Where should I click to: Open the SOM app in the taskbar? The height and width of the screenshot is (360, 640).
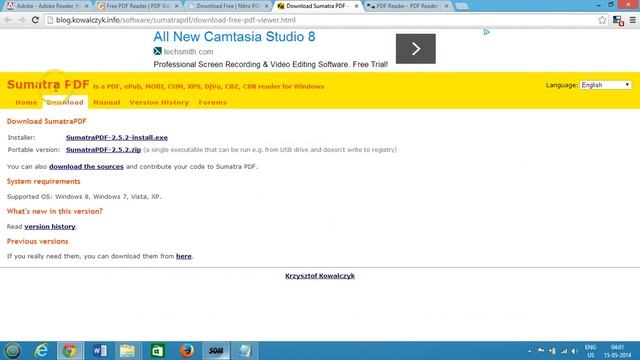click(216, 351)
